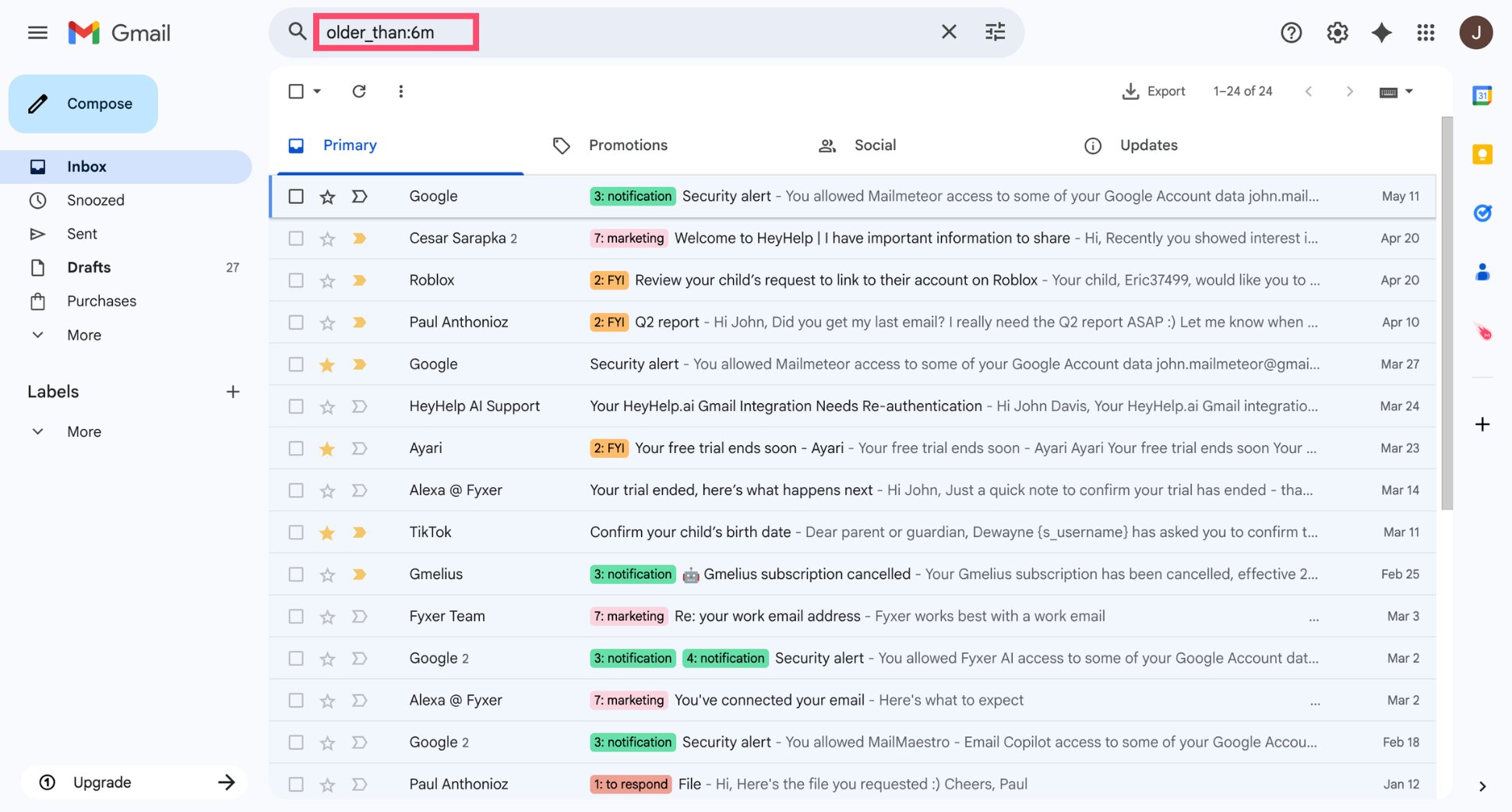Image resolution: width=1512 pixels, height=812 pixels.
Task: Mark HeyHelp AI Support email as important
Action: (359, 406)
